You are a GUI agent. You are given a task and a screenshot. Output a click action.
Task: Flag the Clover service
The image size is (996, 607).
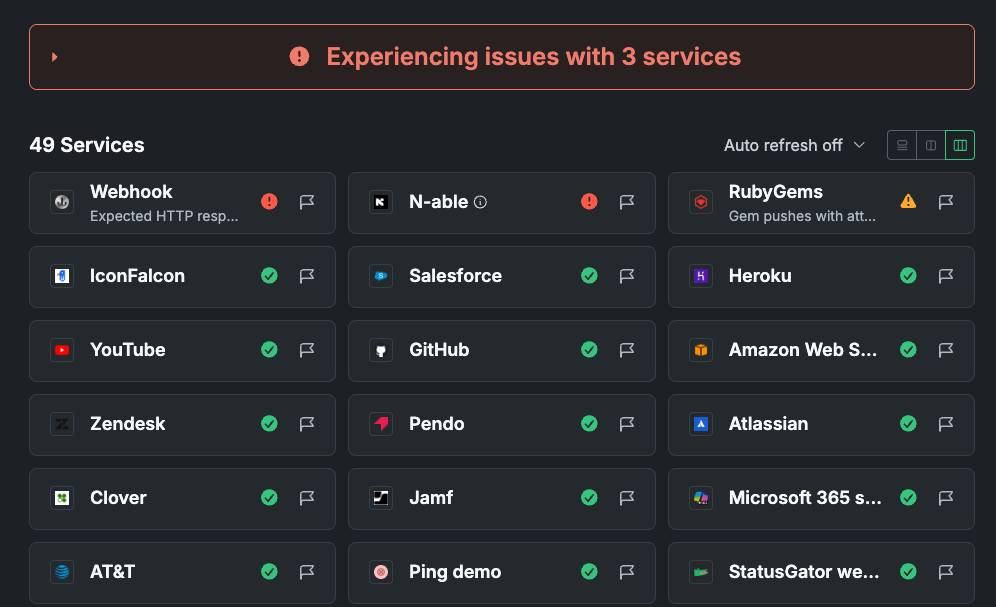(307, 498)
